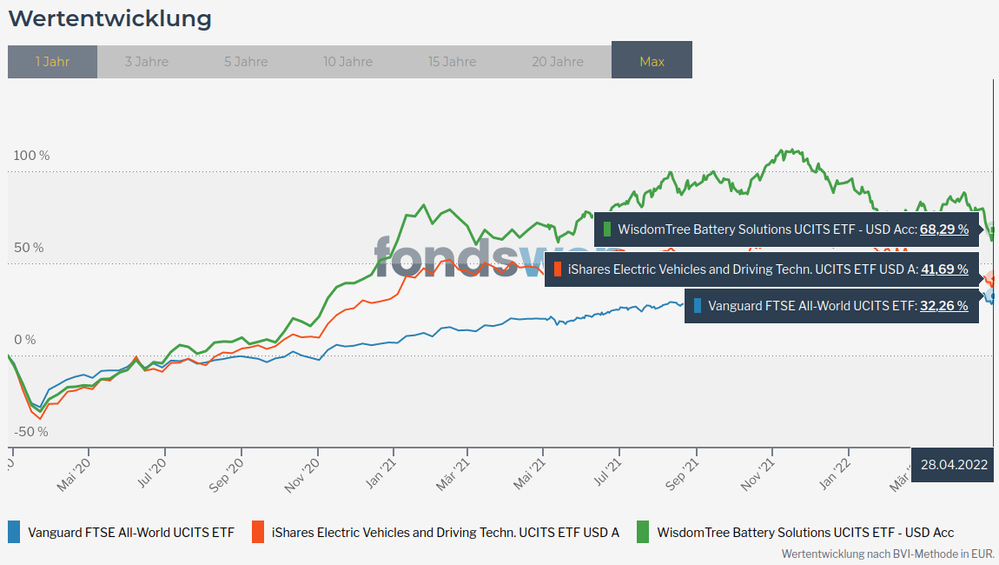Click the blue square in Vanguard tooltip
The image size is (999, 565).
[697, 306]
